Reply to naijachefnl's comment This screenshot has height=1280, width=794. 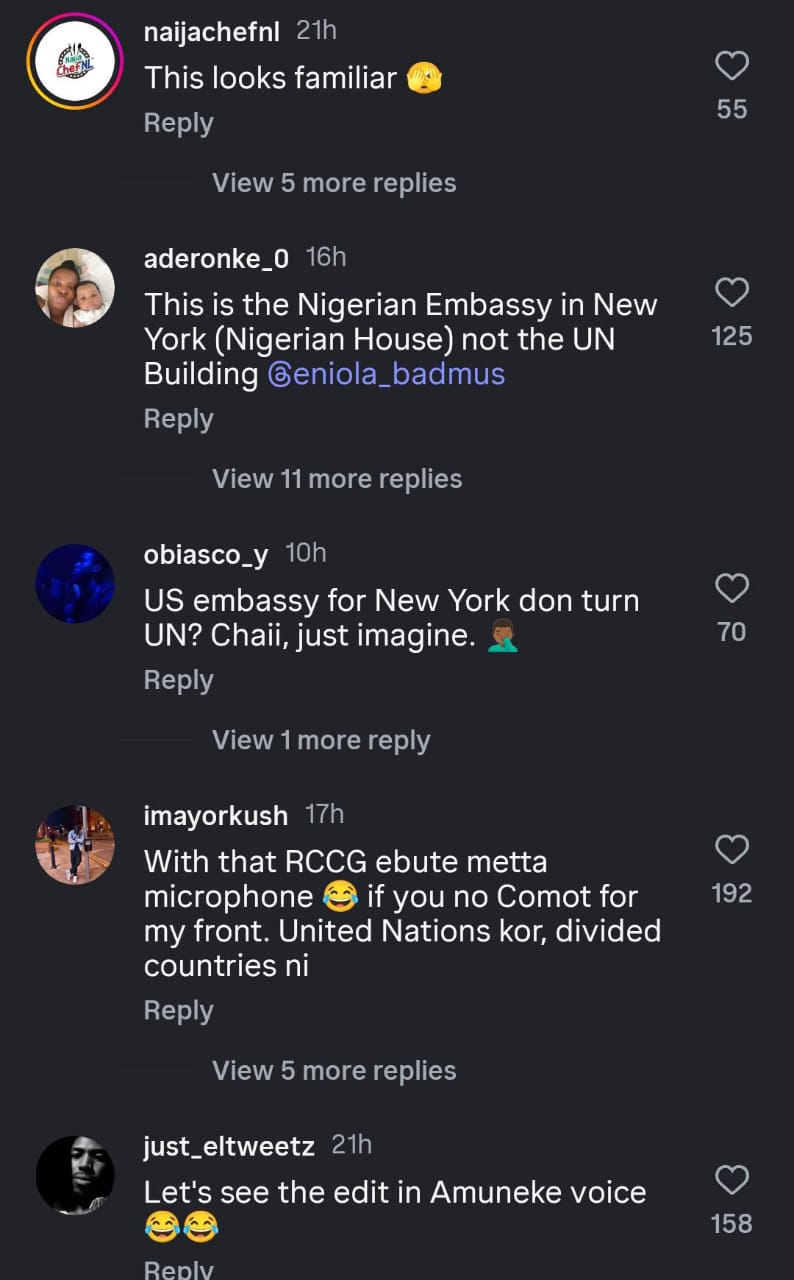pos(179,123)
